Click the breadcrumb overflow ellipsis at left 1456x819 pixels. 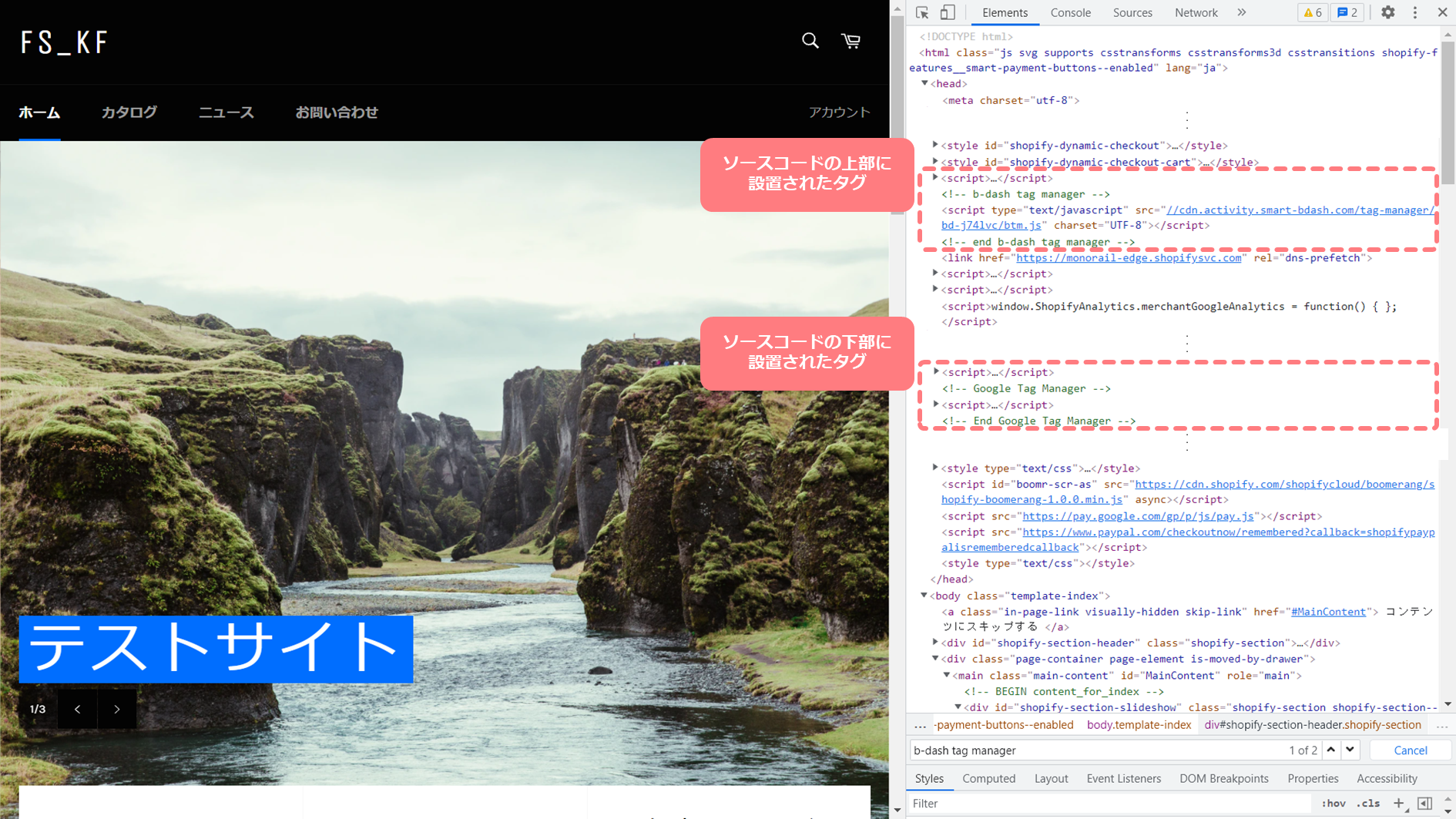(x=920, y=725)
